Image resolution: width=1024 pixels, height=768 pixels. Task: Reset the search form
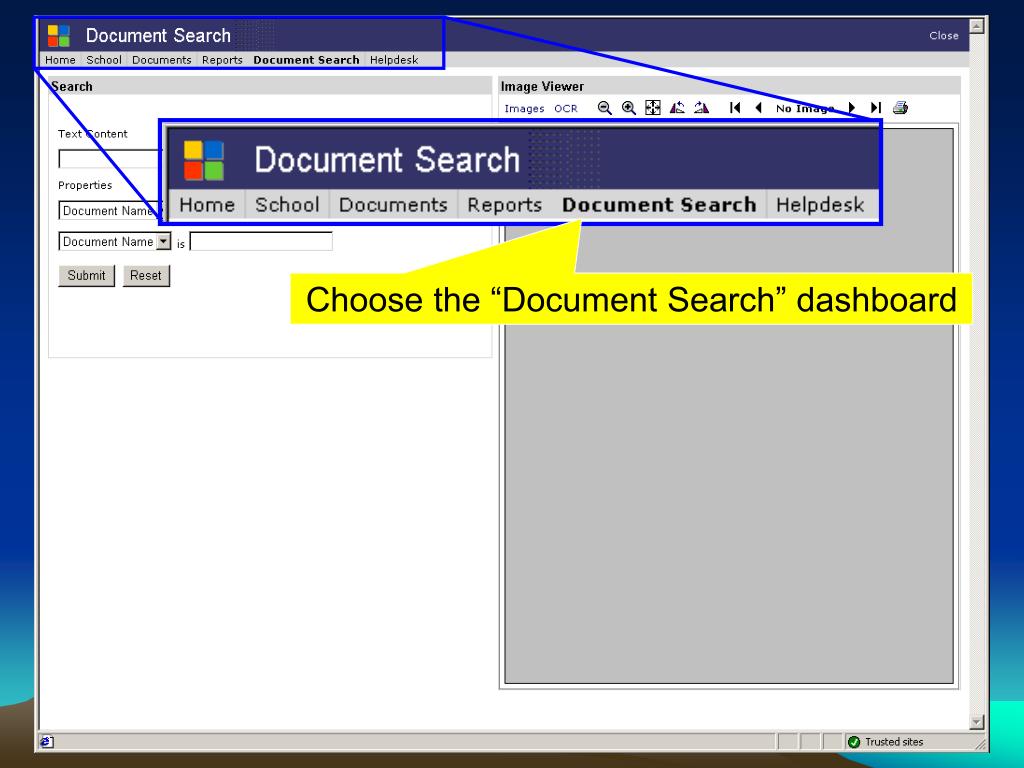coord(146,276)
